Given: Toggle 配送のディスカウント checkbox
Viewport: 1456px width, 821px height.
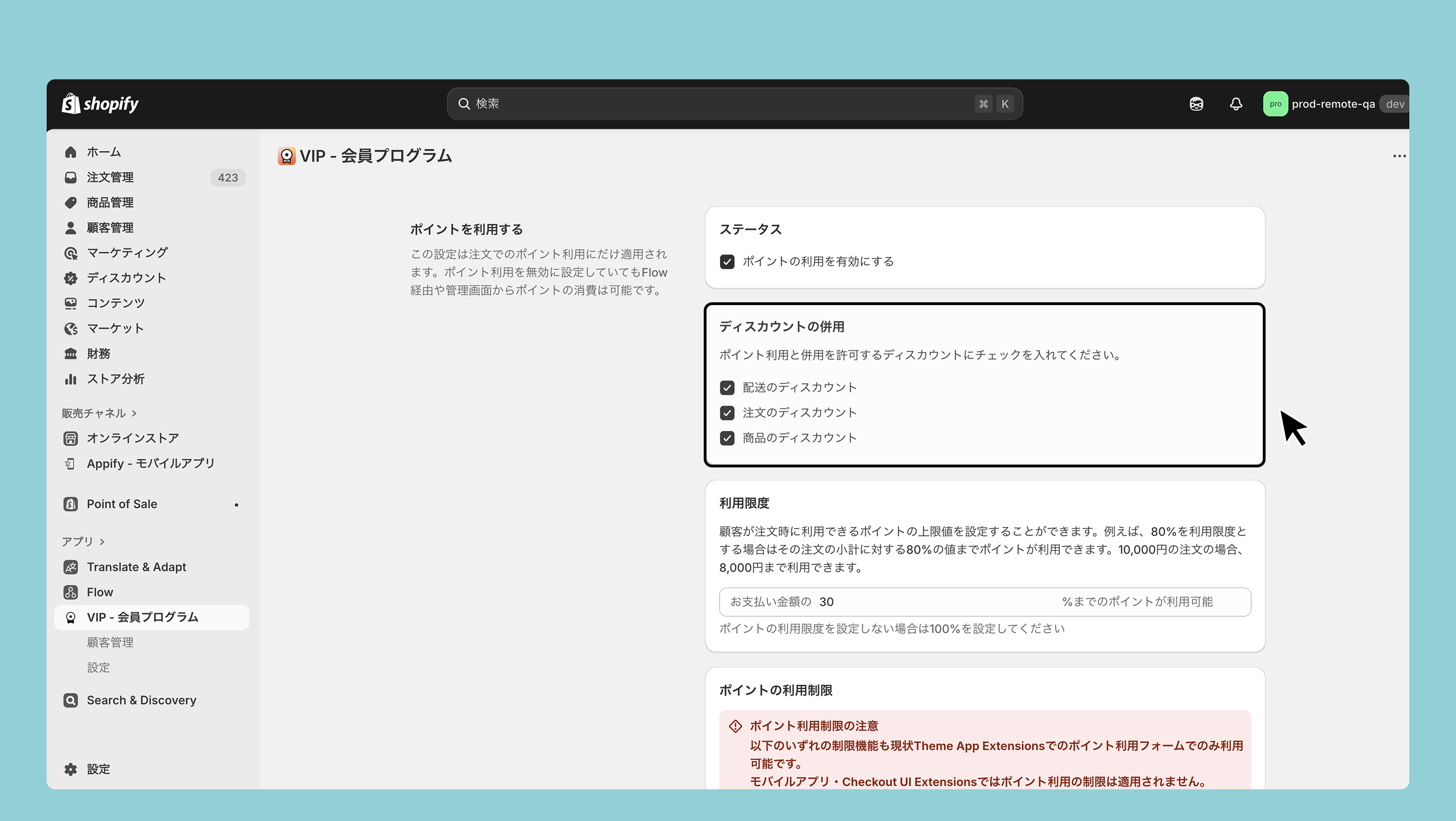Looking at the screenshot, I should click(727, 388).
